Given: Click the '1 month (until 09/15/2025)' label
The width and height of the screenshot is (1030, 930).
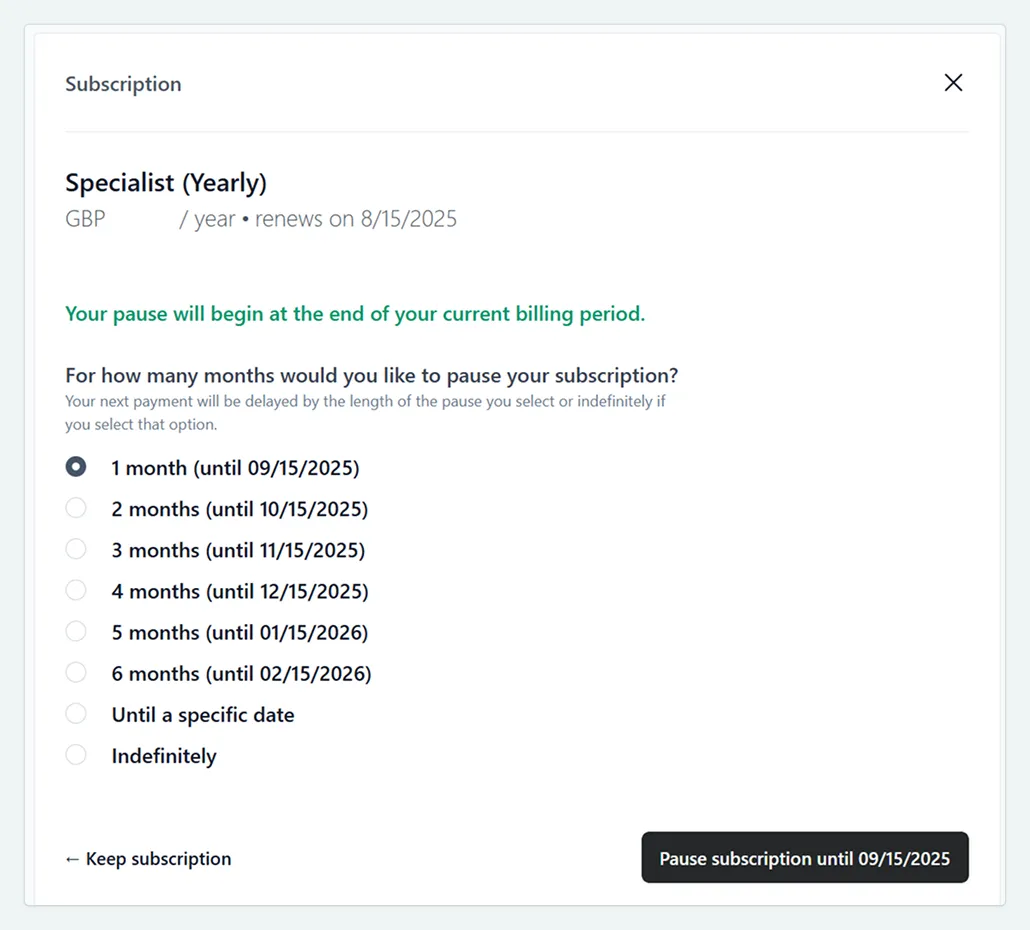Looking at the screenshot, I should click(x=236, y=467).
